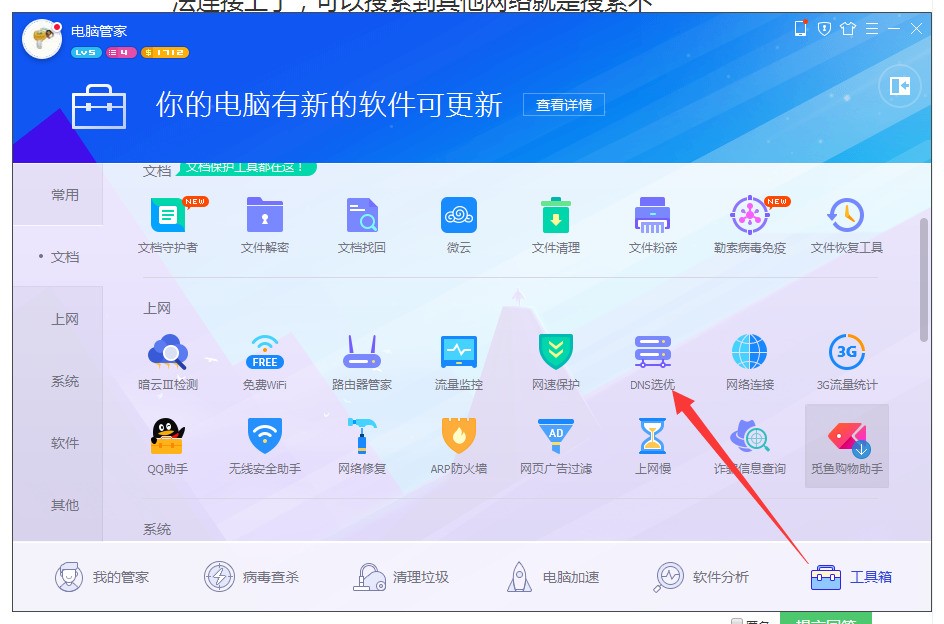
Task: Select 其他 sidebar category
Action: [58, 505]
